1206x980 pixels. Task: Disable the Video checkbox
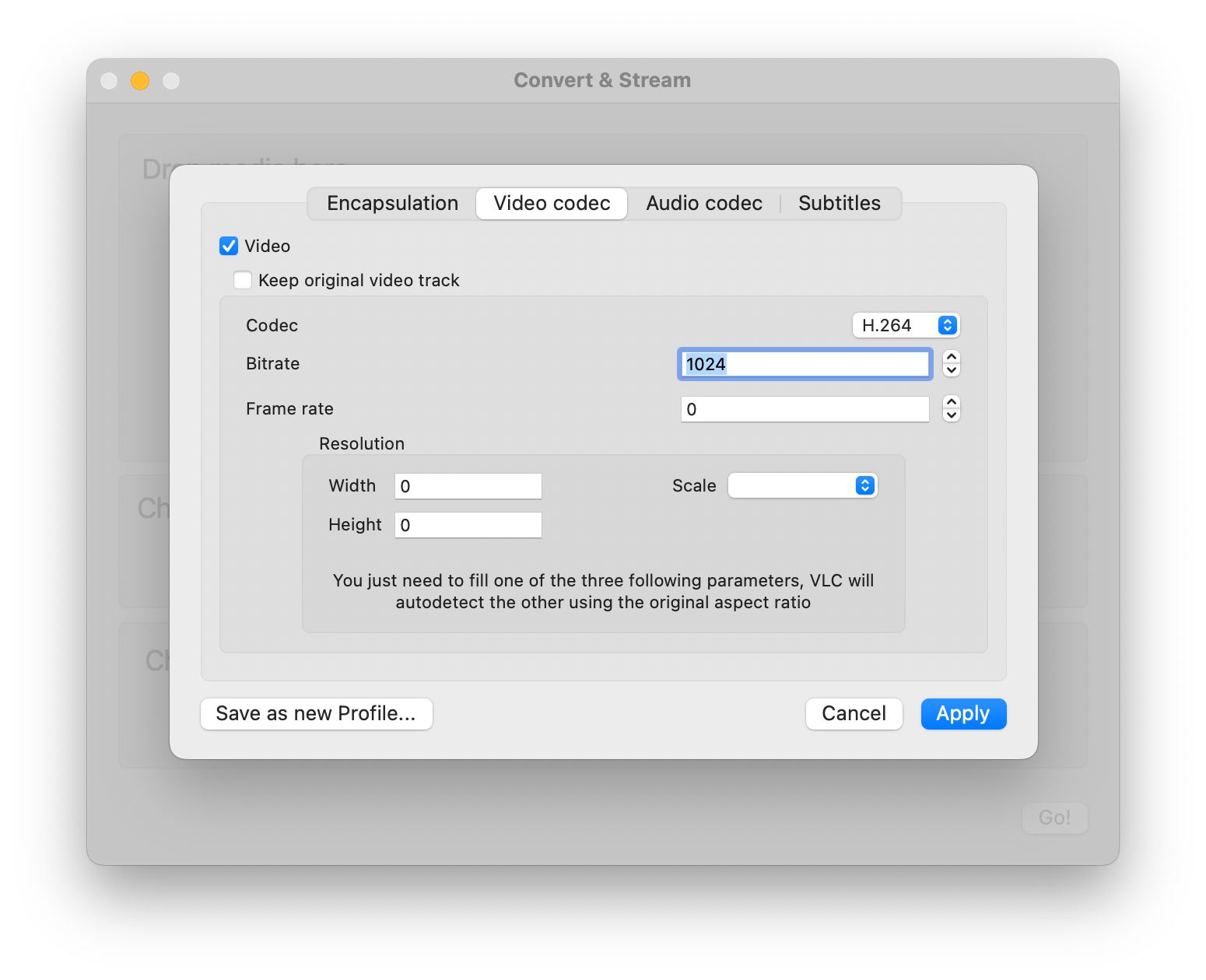click(x=228, y=246)
